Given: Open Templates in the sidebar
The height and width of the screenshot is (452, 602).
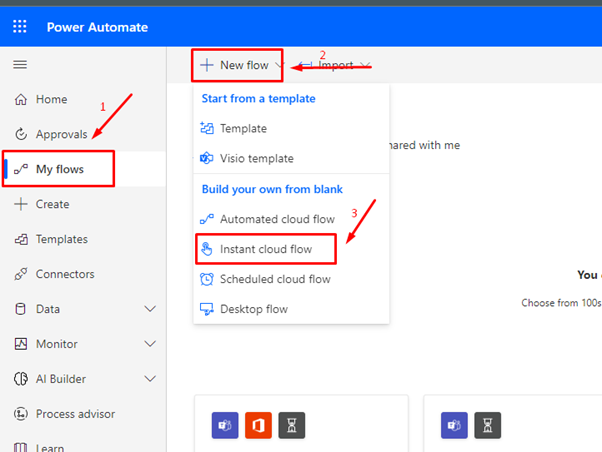Looking at the screenshot, I should 62,239.
